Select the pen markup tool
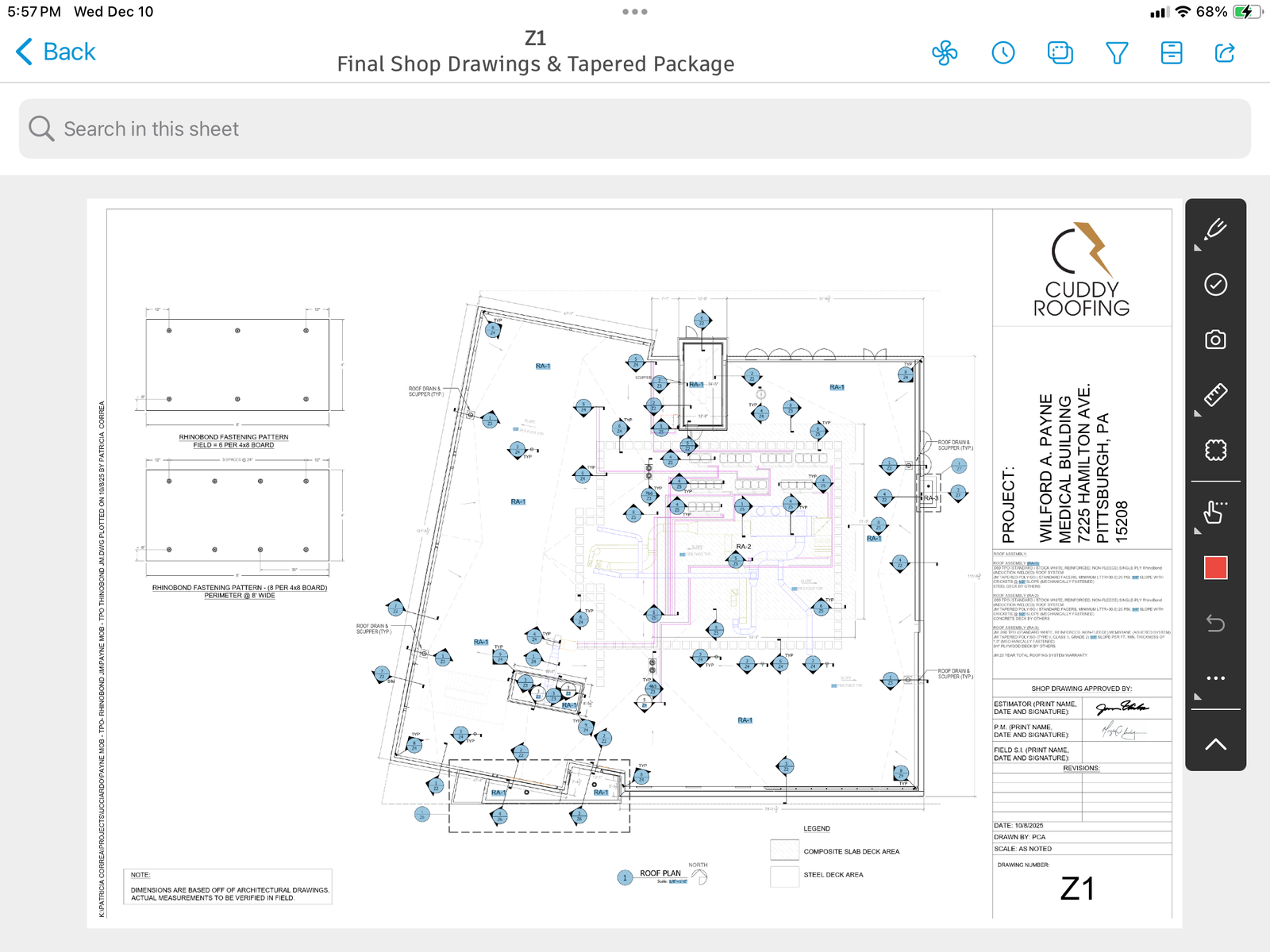This screenshot has width=1270, height=952. pos(1215,230)
